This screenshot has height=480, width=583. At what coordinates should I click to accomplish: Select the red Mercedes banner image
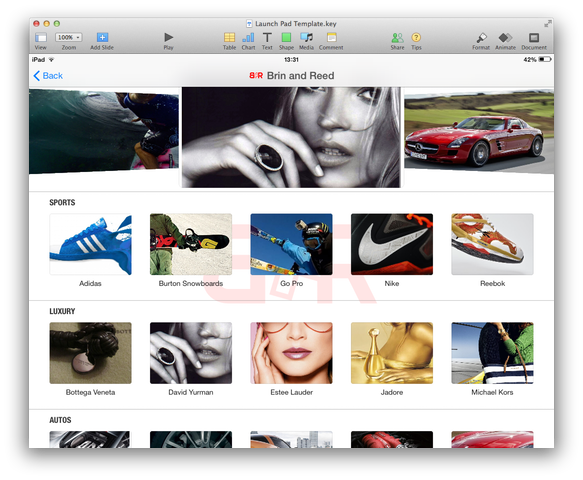[479, 132]
